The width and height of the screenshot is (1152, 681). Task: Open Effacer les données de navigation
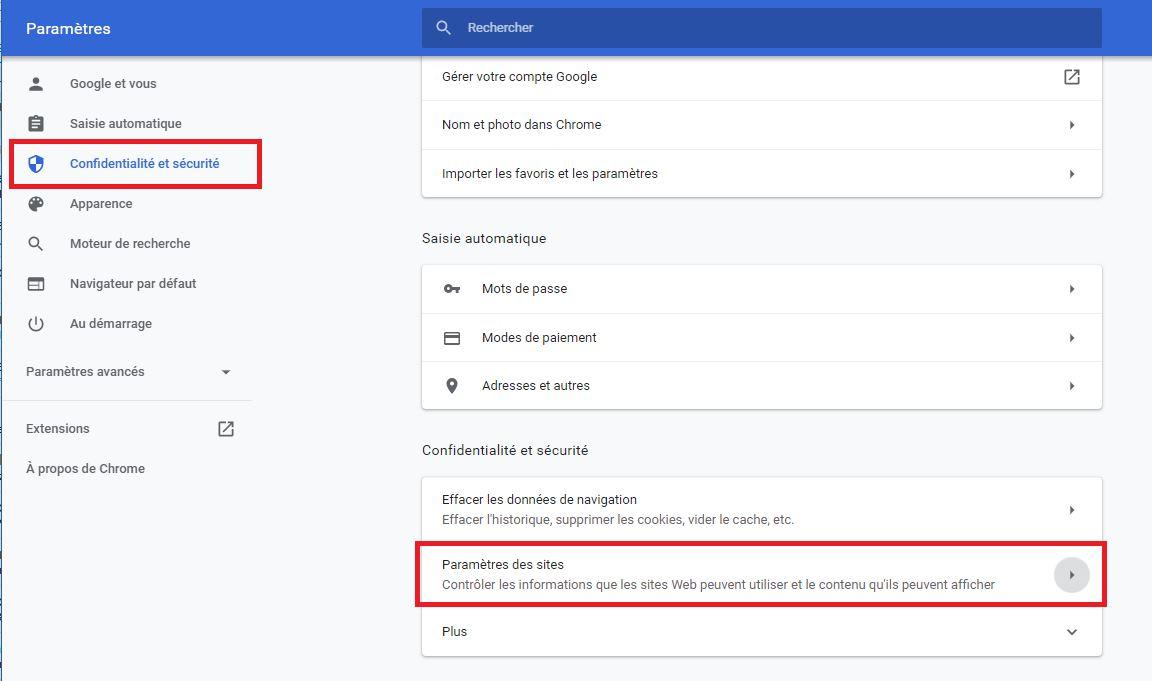(x=762, y=510)
